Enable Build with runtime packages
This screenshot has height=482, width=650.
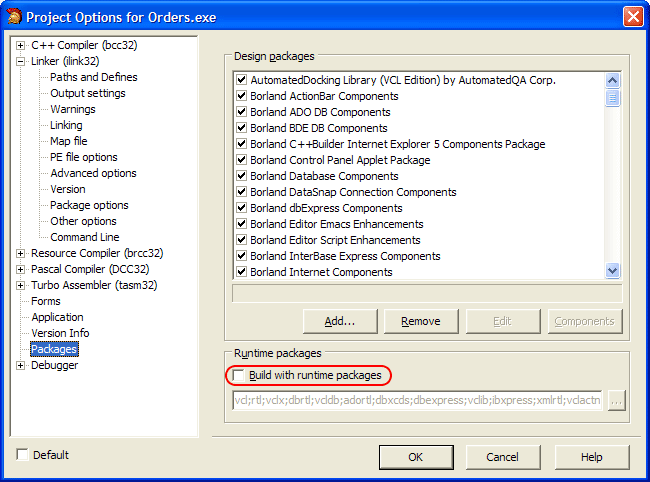240,375
